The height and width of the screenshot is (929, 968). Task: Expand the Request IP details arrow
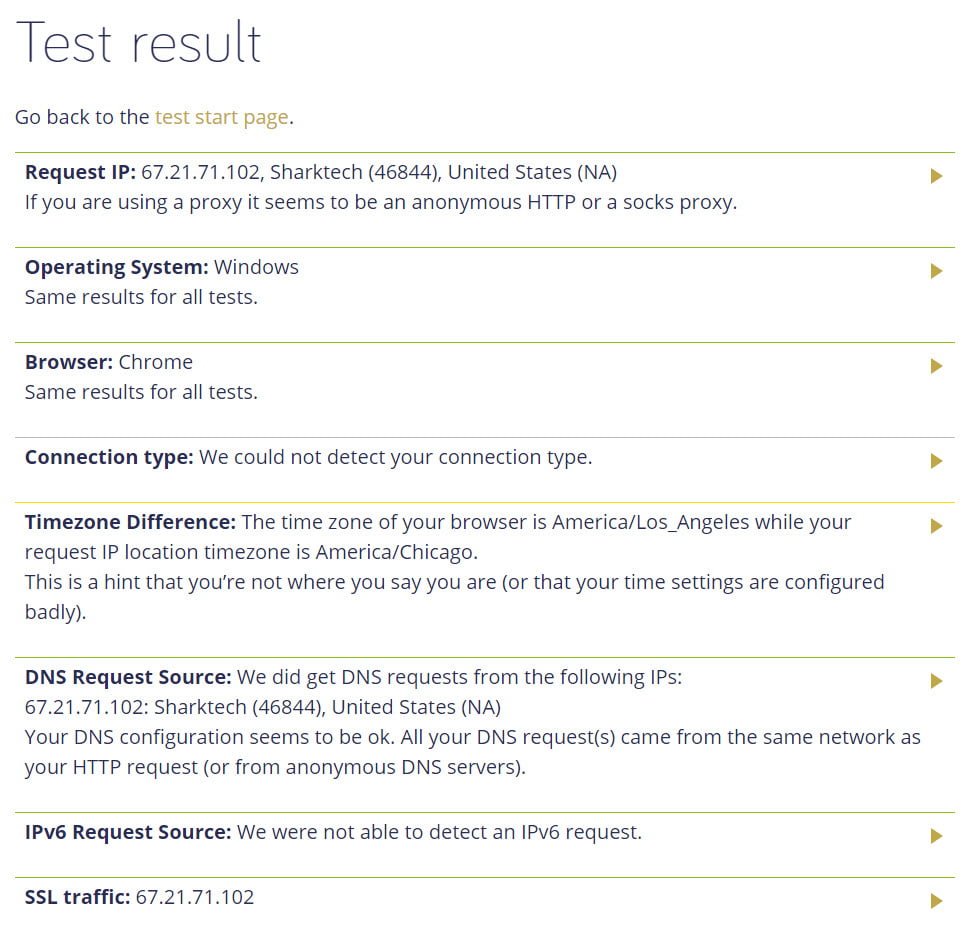pos(936,176)
